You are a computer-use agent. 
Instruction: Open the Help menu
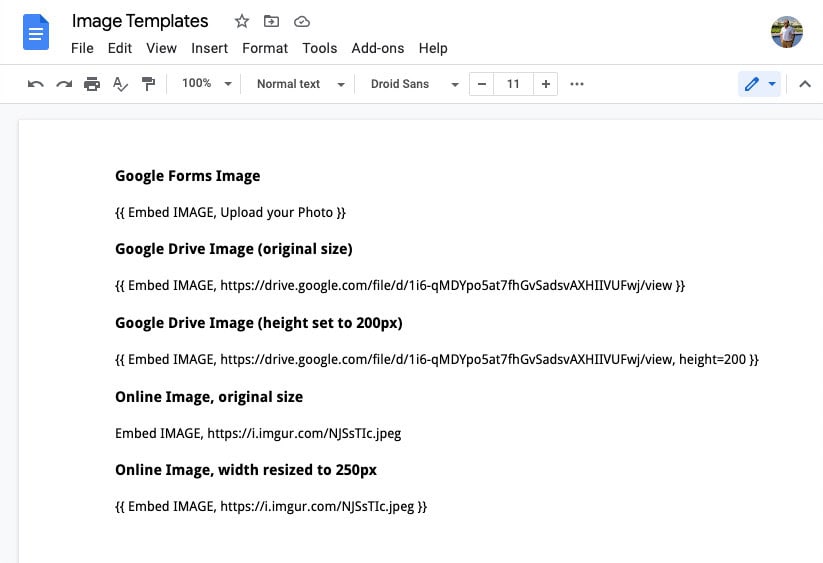tap(433, 48)
